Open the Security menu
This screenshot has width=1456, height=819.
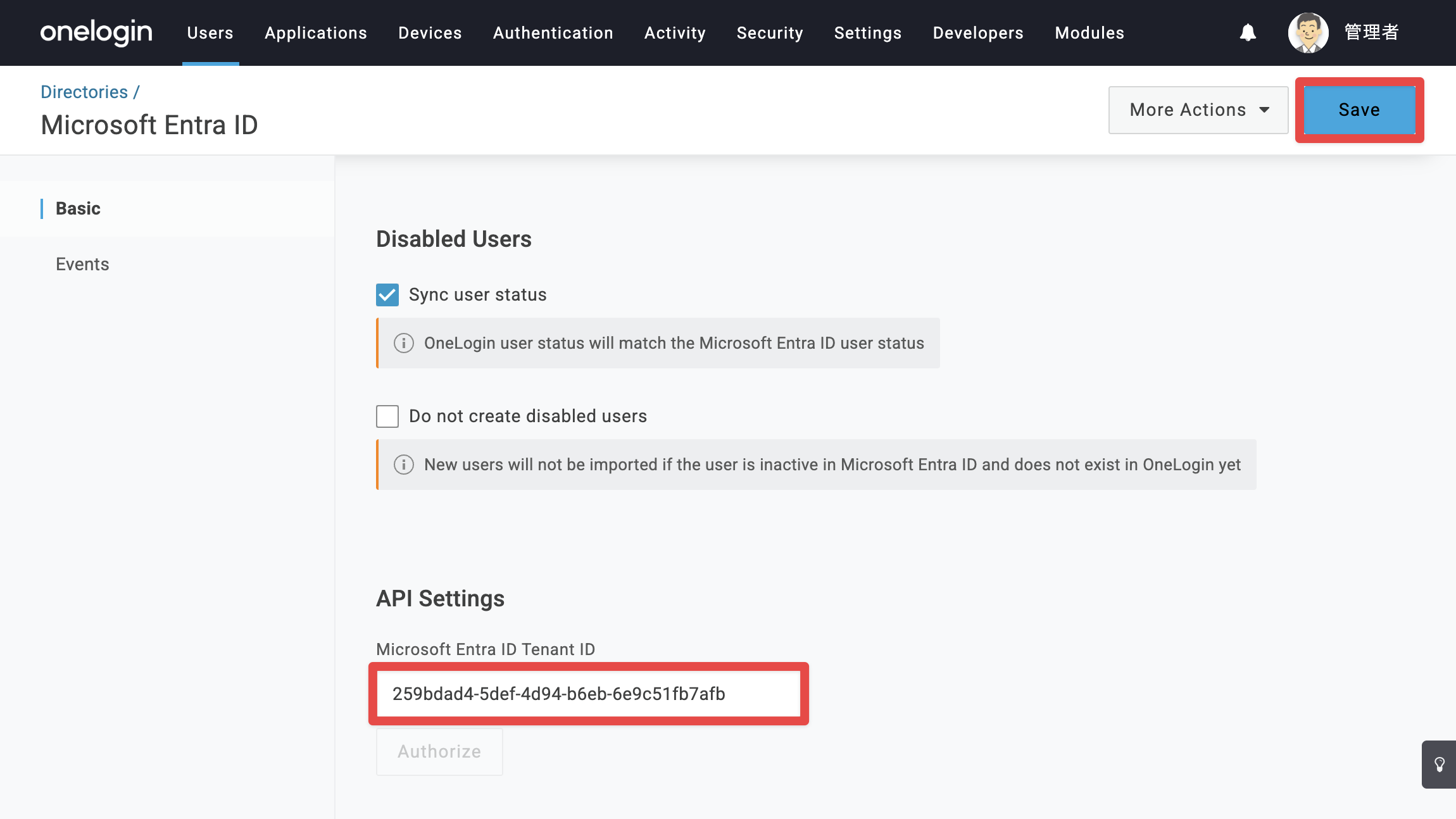pos(770,33)
